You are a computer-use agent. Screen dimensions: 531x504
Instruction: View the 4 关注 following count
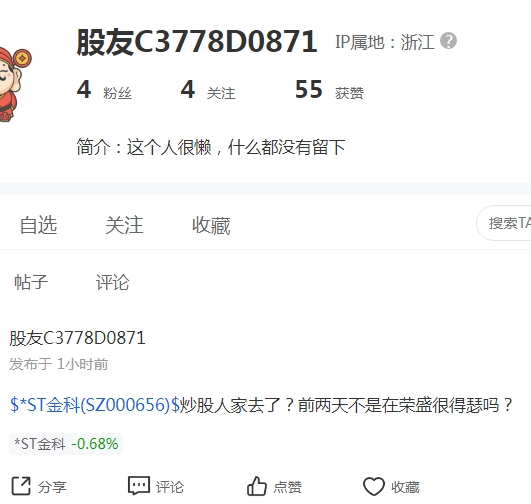click(208, 90)
